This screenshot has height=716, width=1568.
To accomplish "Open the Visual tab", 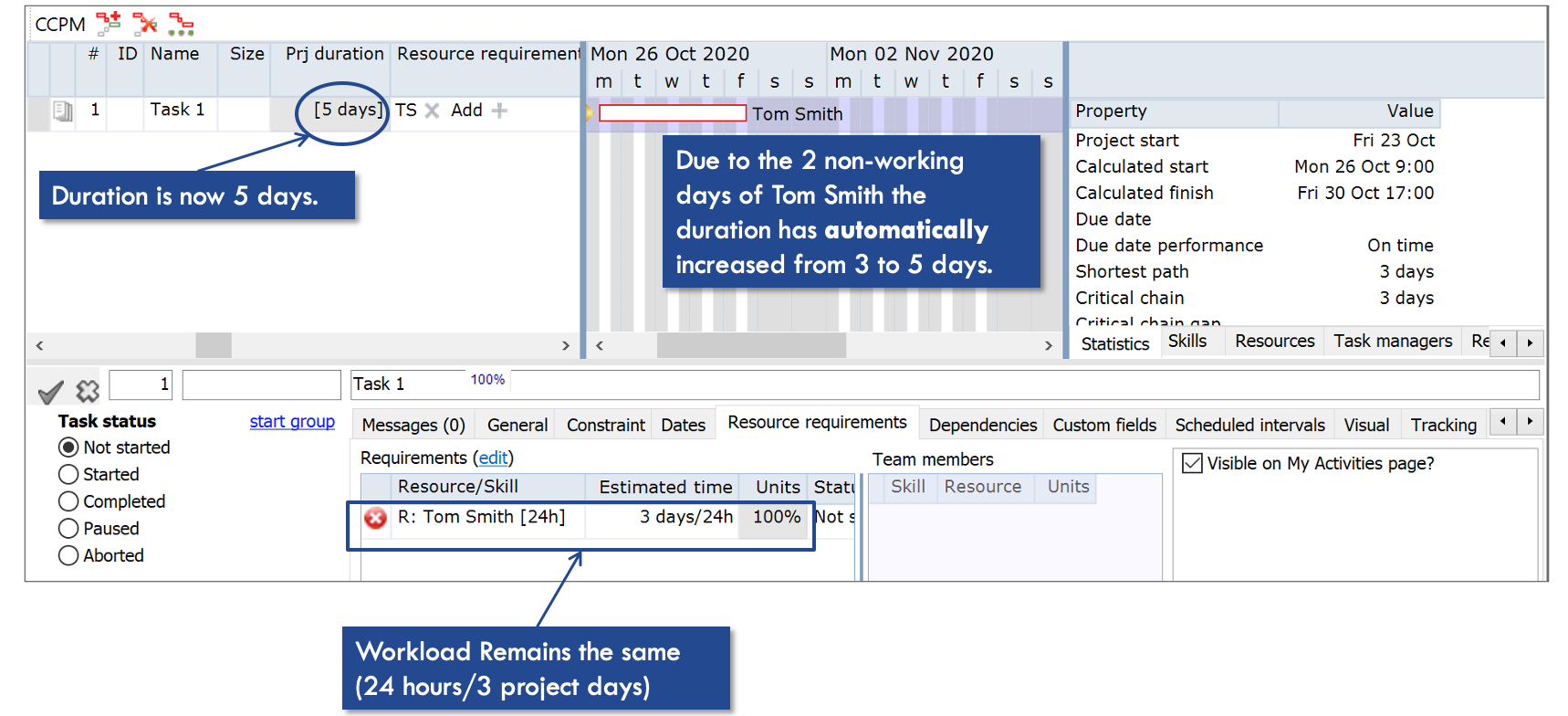I will [1366, 425].
